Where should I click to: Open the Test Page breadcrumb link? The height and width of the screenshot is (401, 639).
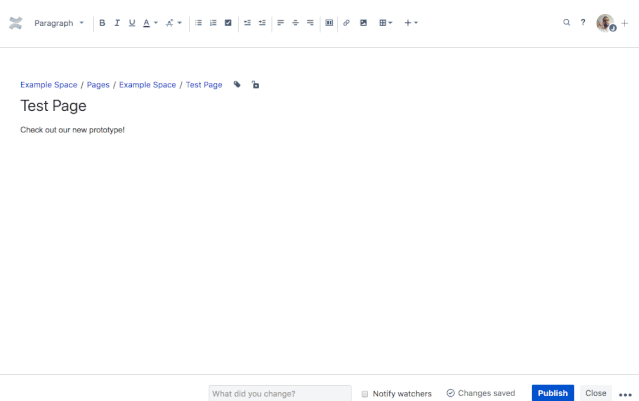click(204, 85)
